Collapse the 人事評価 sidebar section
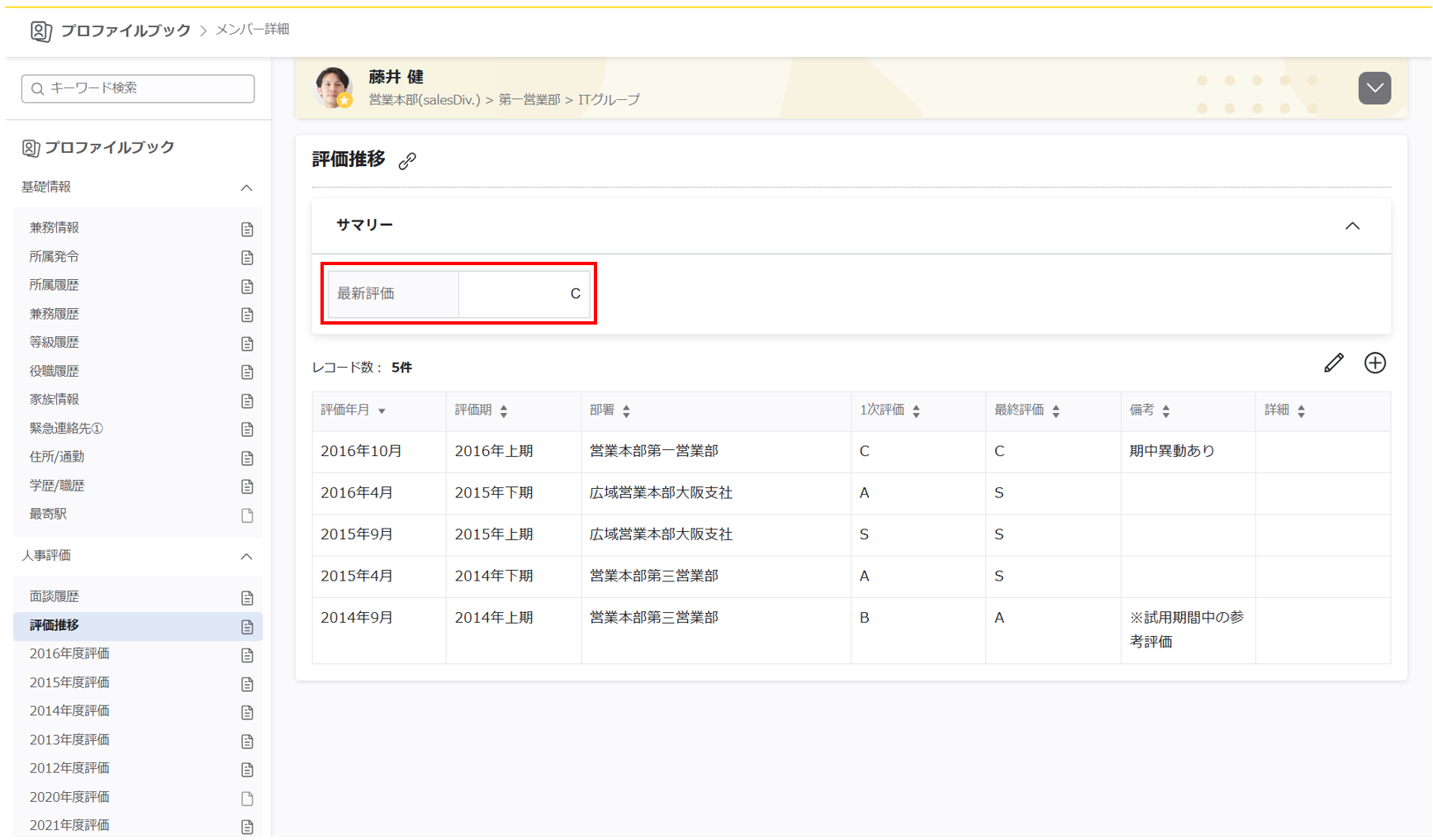 (x=246, y=556)
